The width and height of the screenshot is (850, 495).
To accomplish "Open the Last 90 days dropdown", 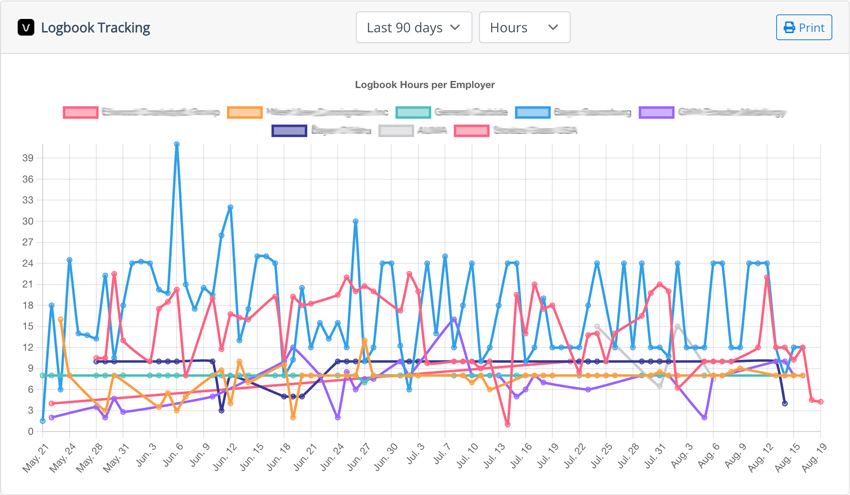I will tap(414, 28).
